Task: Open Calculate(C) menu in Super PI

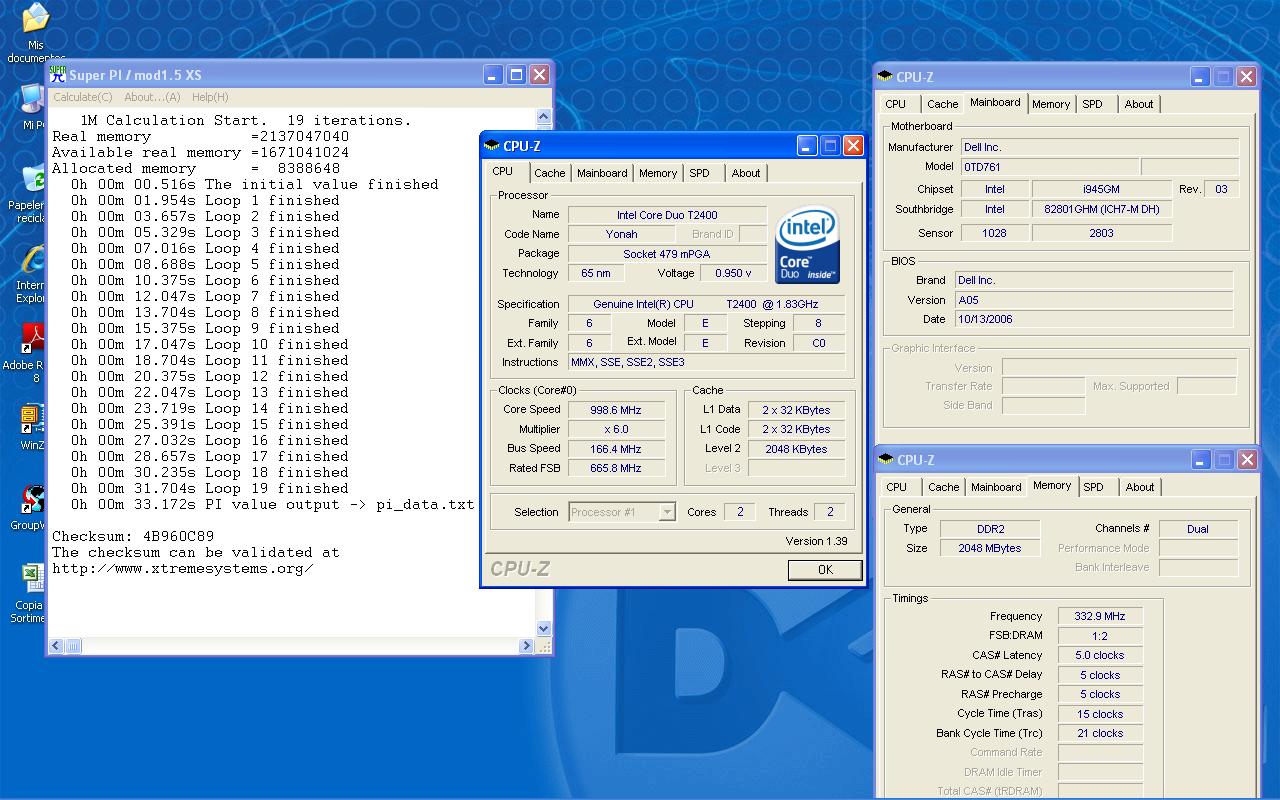Action: click(82, 97)
